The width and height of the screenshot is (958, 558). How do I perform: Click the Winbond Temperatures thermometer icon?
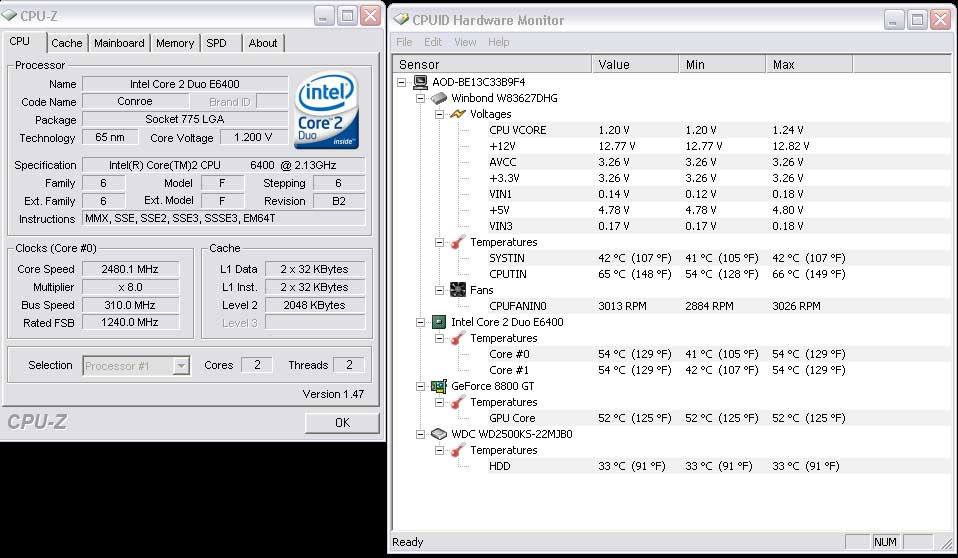(x=458, y=242)
